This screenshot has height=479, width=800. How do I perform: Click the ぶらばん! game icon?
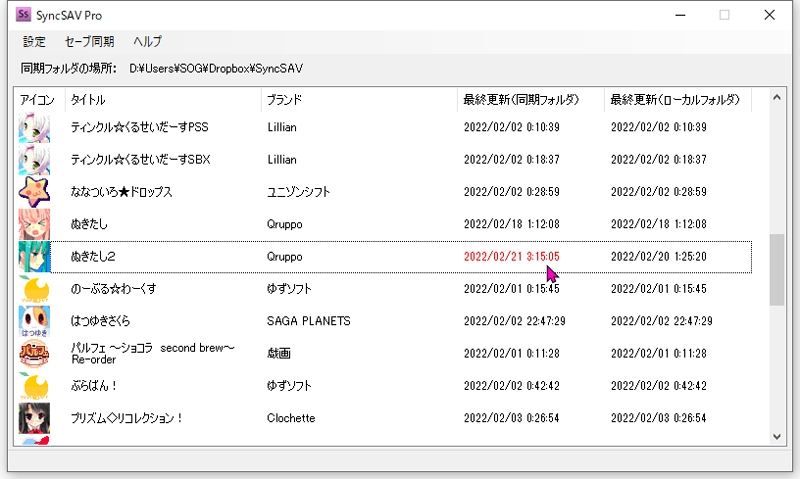click(x=34, y=386)
